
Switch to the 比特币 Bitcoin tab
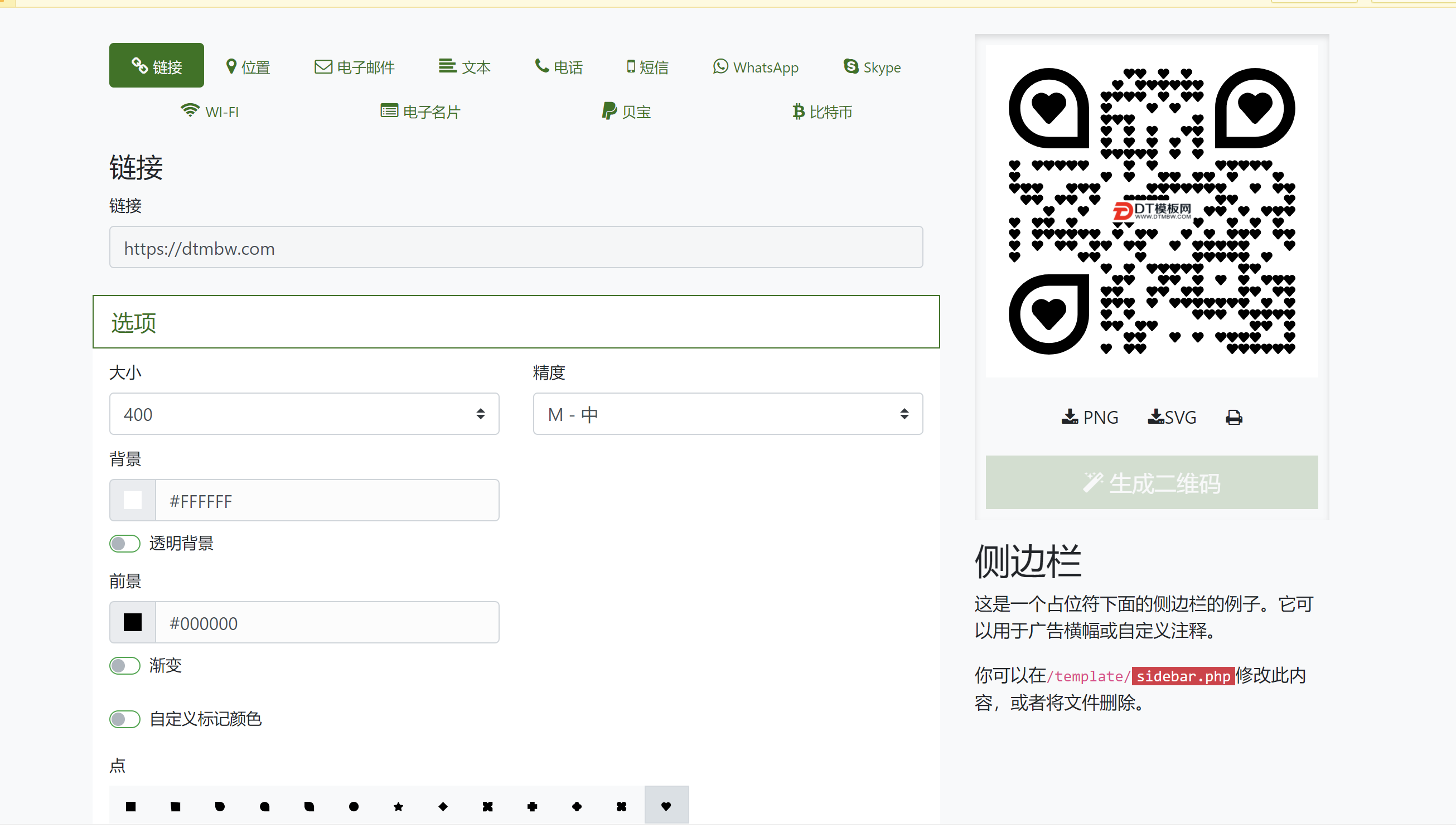tap(823, 112)
